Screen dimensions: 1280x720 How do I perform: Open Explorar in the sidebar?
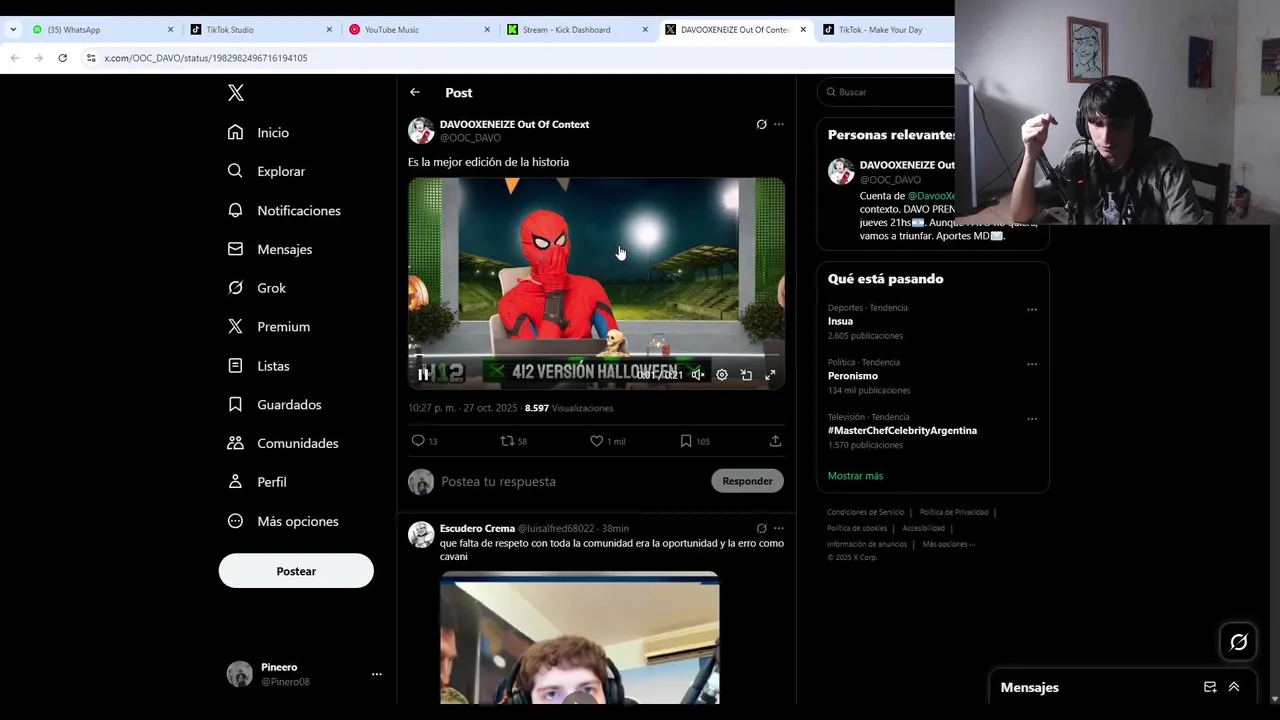coord(267,171)
